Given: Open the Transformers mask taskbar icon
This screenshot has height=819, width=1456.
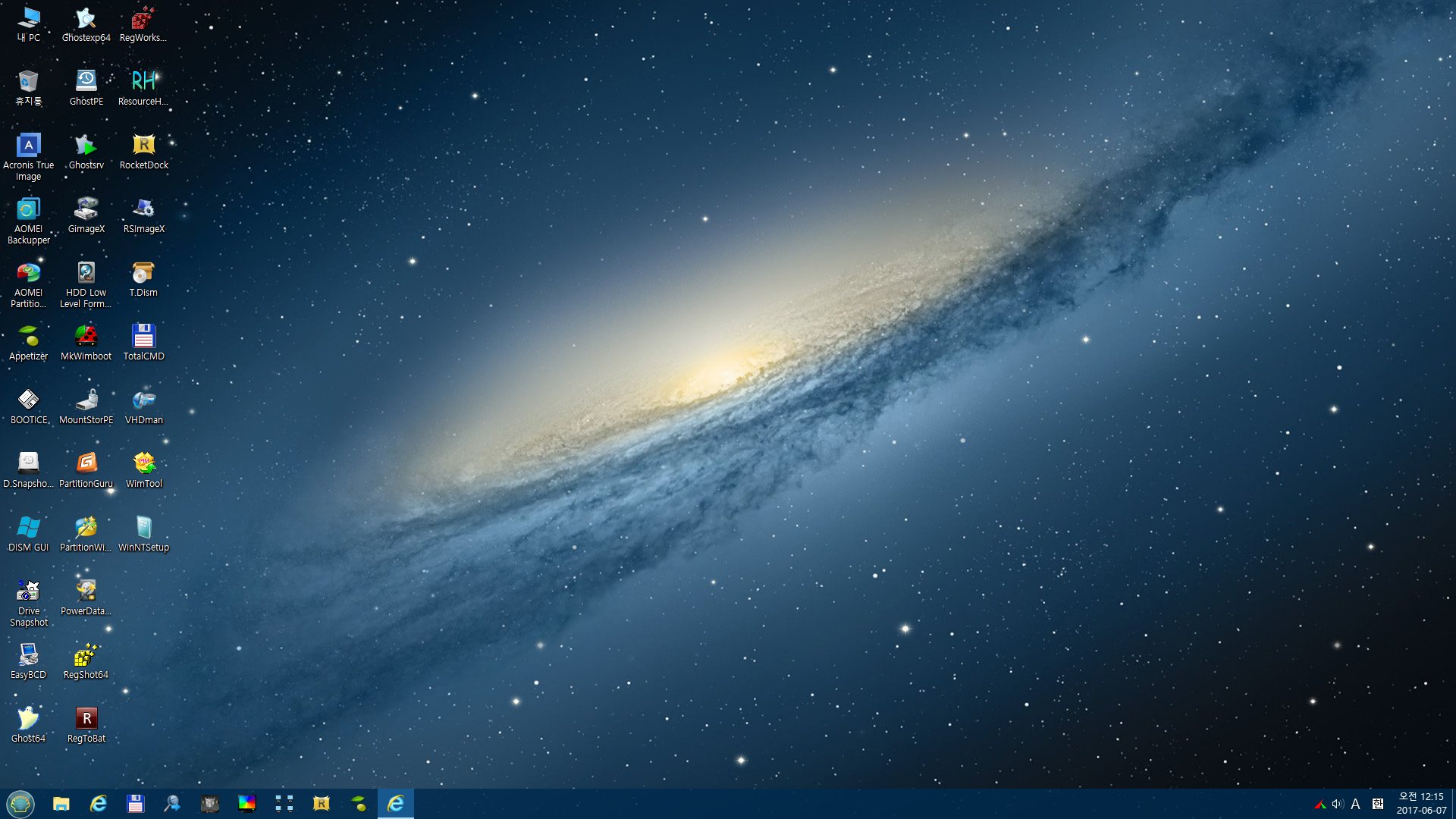Looking at the screenshot, I should (x=210, y=804).
